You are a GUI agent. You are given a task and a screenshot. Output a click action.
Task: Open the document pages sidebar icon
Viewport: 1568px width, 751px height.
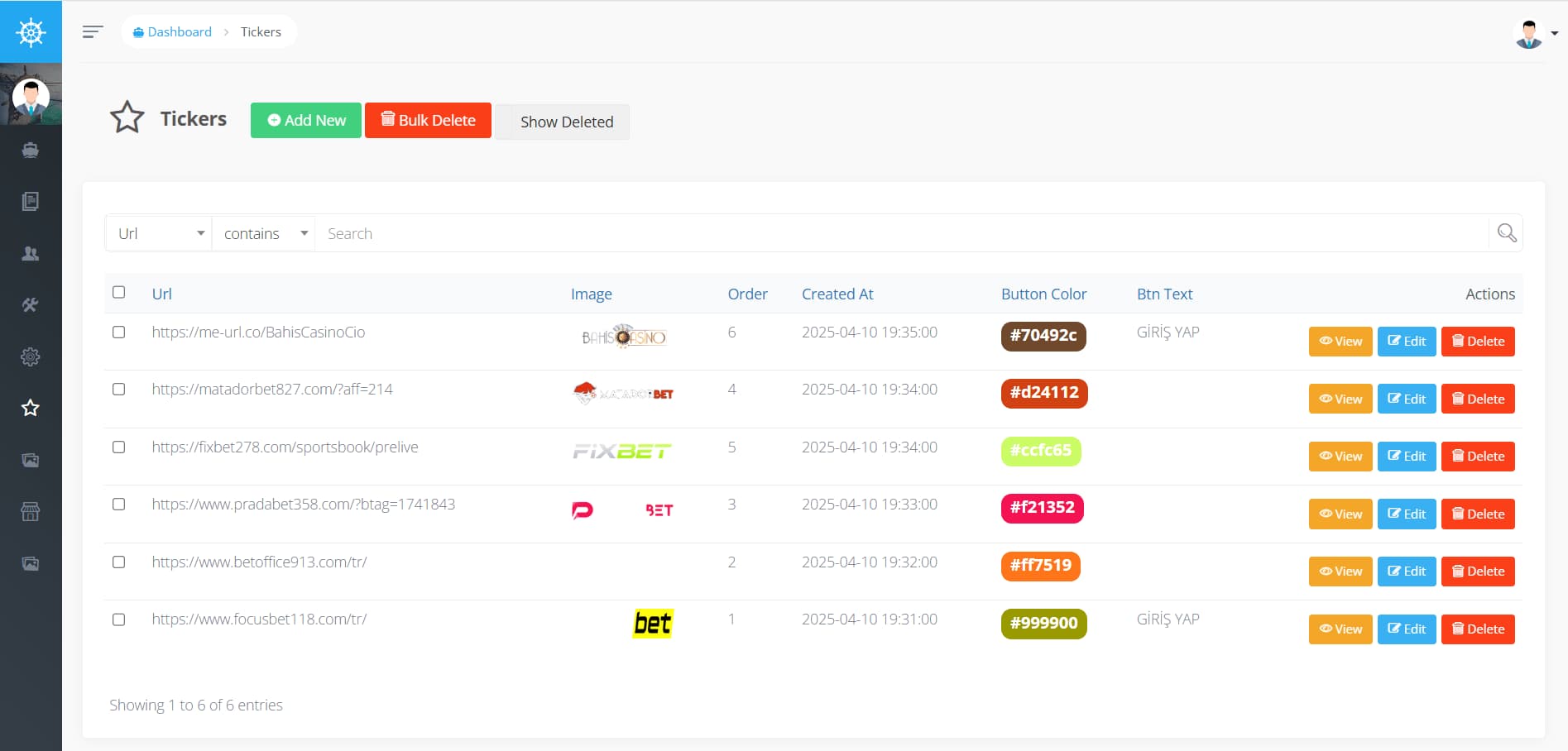(x=31, y=202)
